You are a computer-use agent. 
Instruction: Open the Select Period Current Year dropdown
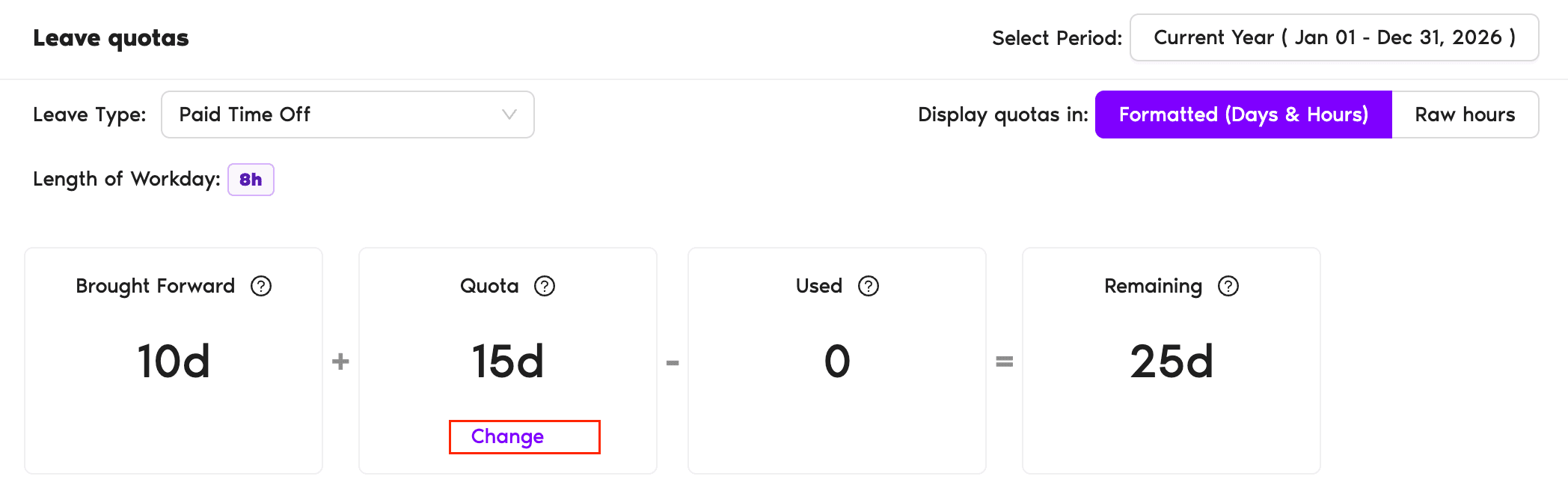coord(1334,37)
